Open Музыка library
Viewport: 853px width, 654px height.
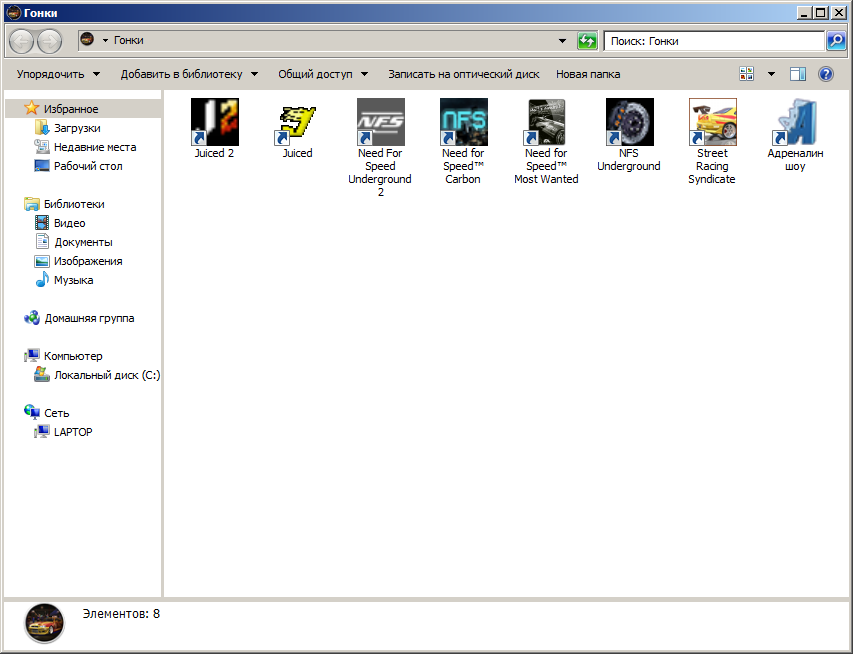click(x=73, y=280)
